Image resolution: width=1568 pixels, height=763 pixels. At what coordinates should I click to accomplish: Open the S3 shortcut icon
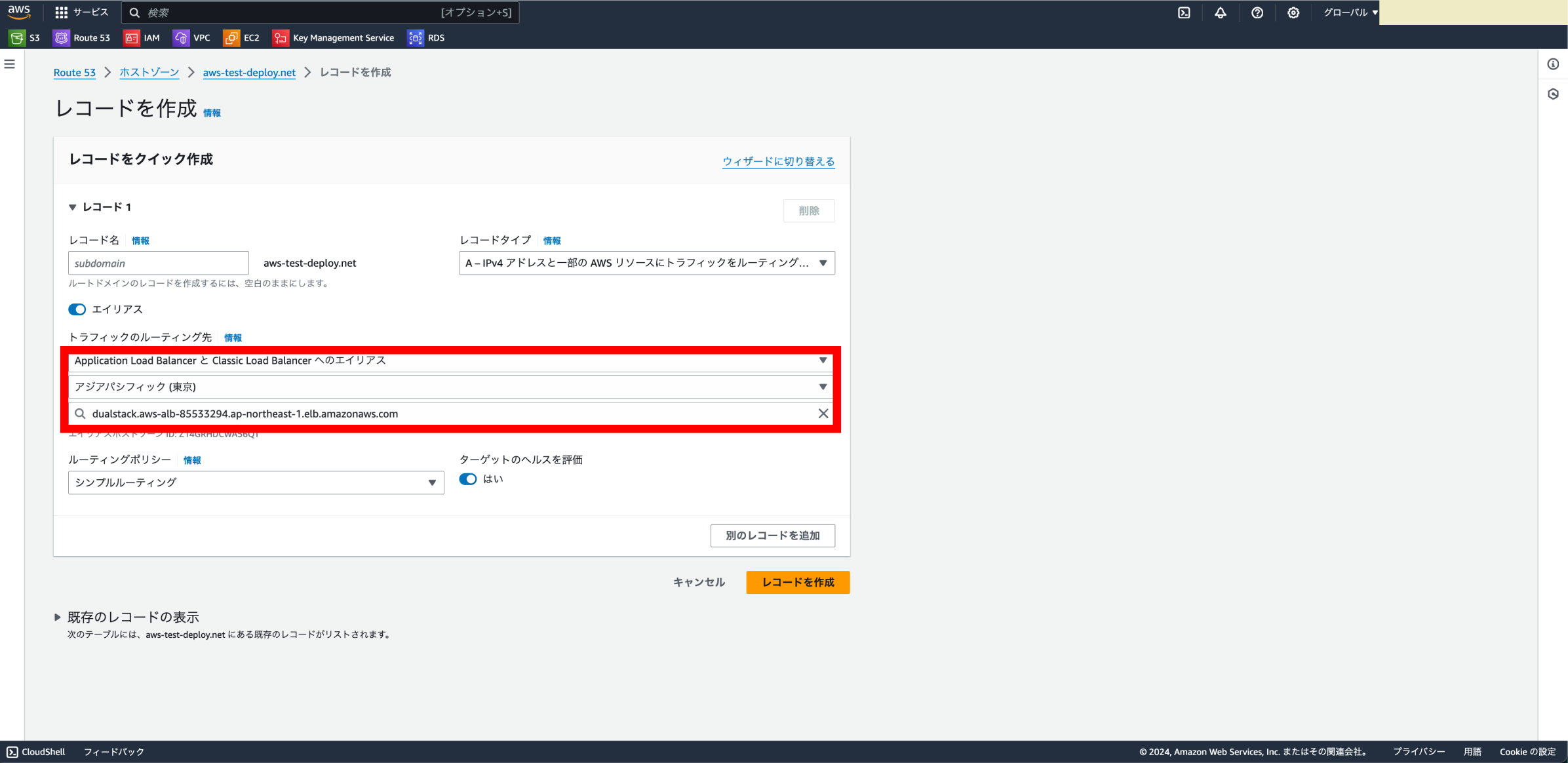[17, 38]
